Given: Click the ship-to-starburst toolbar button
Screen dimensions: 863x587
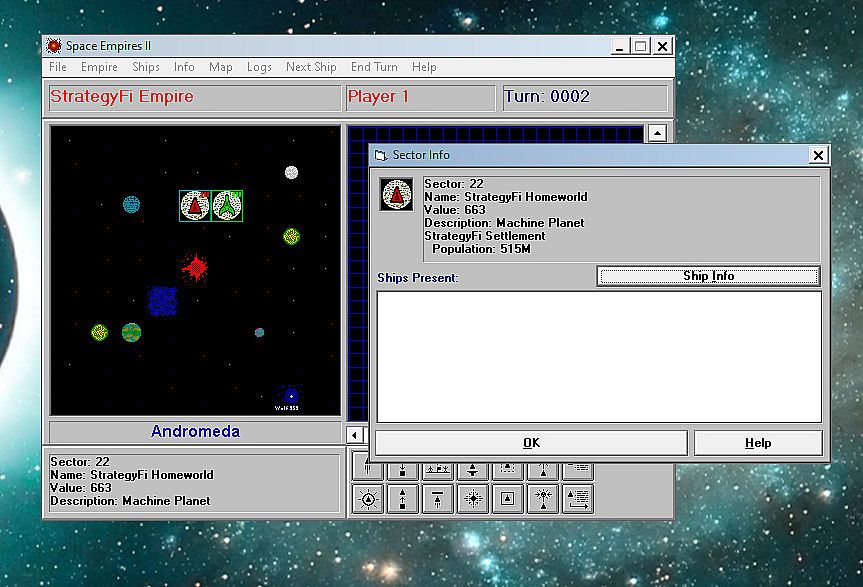Looking at the screenshot, I should coord(543,499).
